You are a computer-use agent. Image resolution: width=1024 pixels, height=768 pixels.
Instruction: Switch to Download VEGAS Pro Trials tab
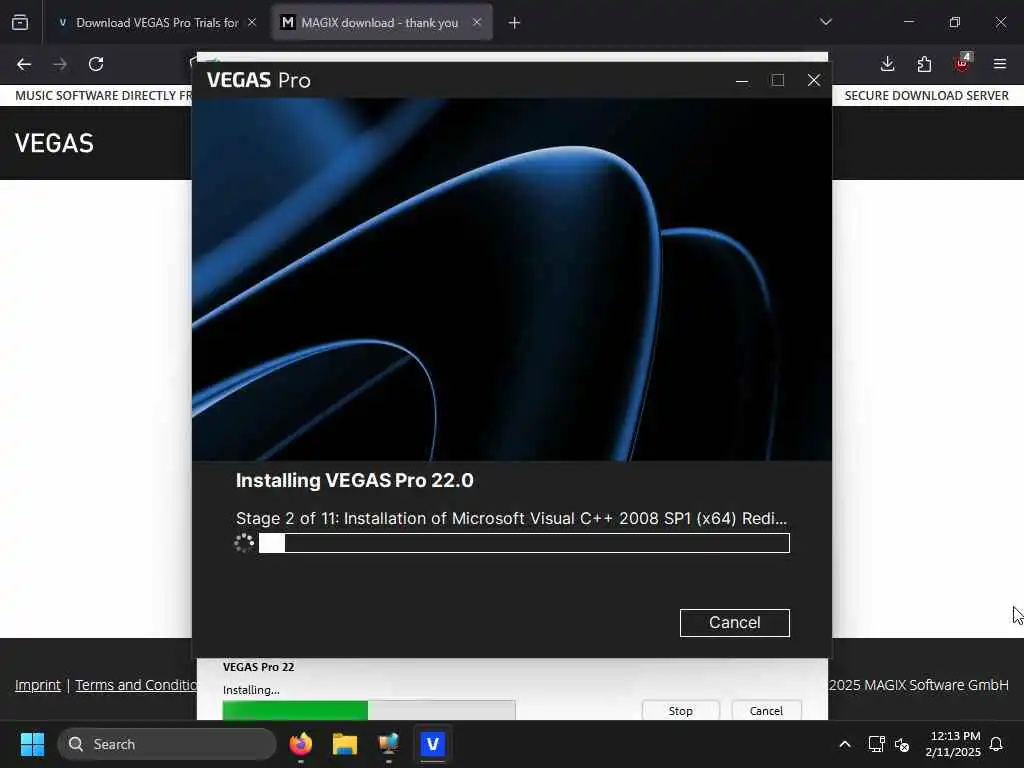pyautogui.click(x=157, y=23)
